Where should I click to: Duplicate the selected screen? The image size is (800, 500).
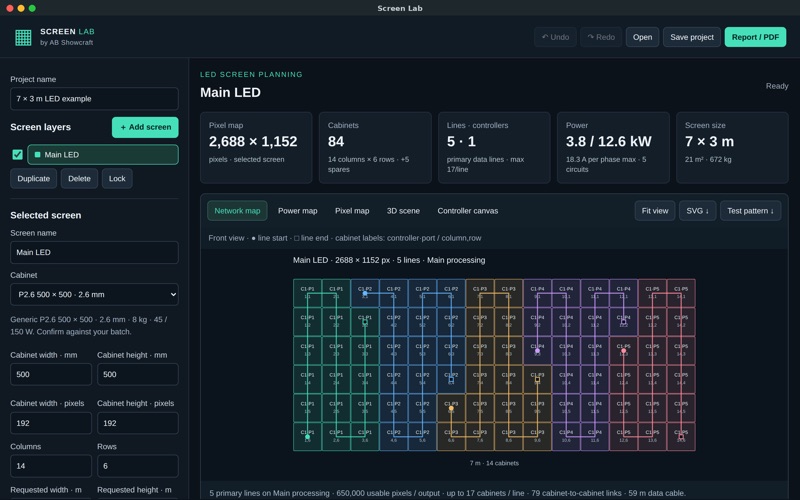click(34, 179)
